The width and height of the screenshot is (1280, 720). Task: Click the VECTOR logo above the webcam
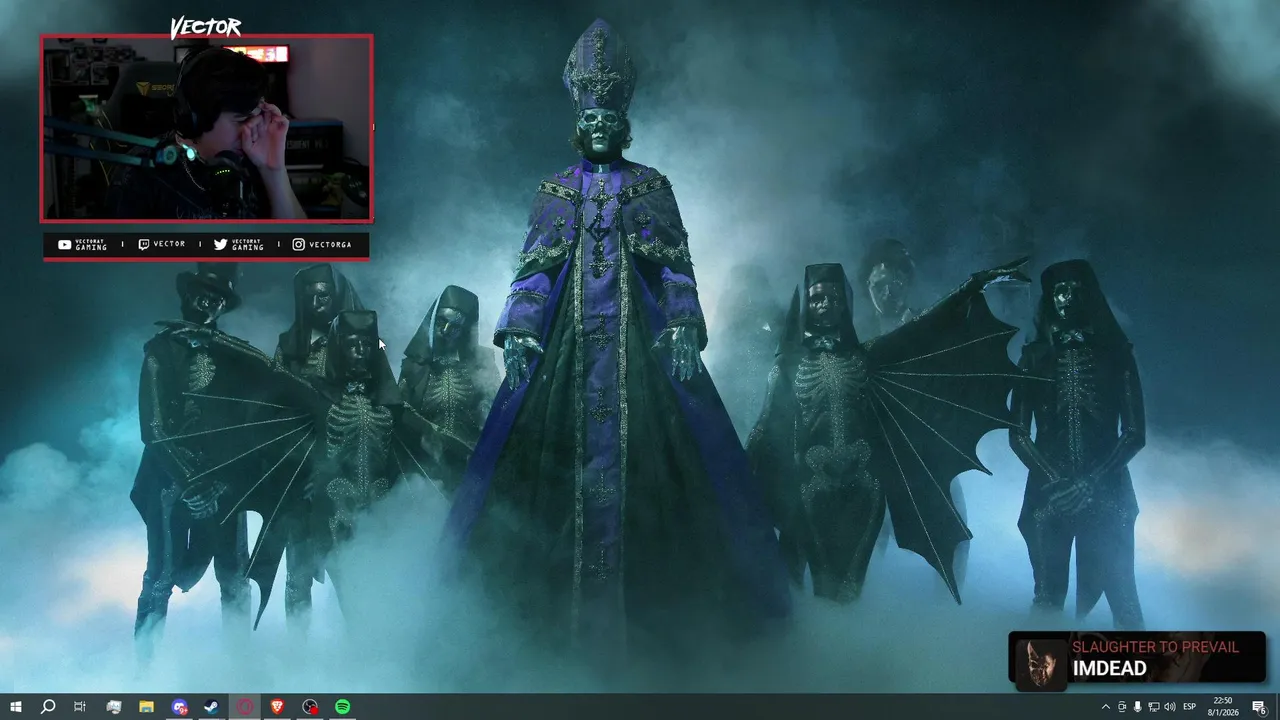205,28
